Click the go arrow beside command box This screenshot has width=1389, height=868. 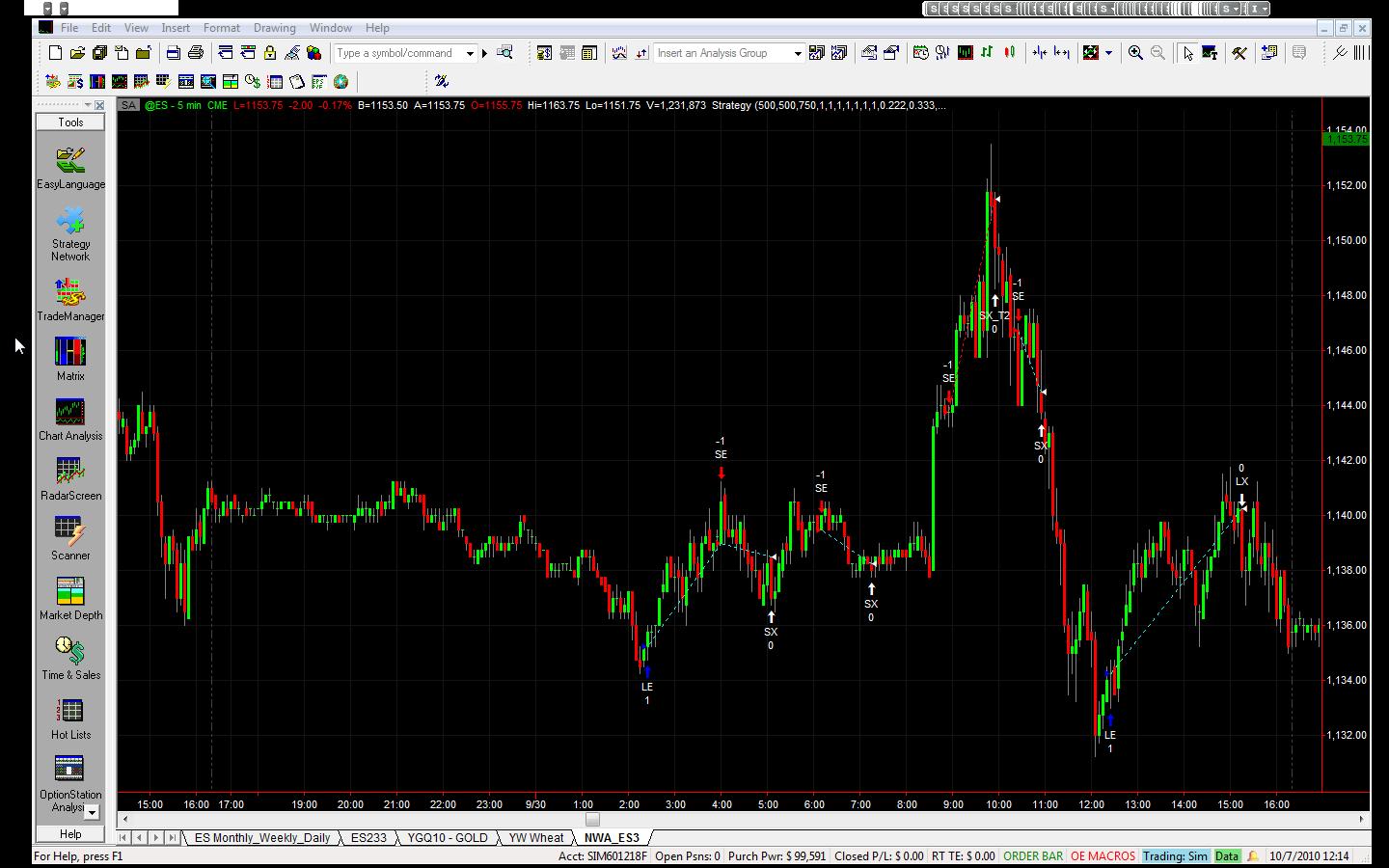[x=484, y=53]
